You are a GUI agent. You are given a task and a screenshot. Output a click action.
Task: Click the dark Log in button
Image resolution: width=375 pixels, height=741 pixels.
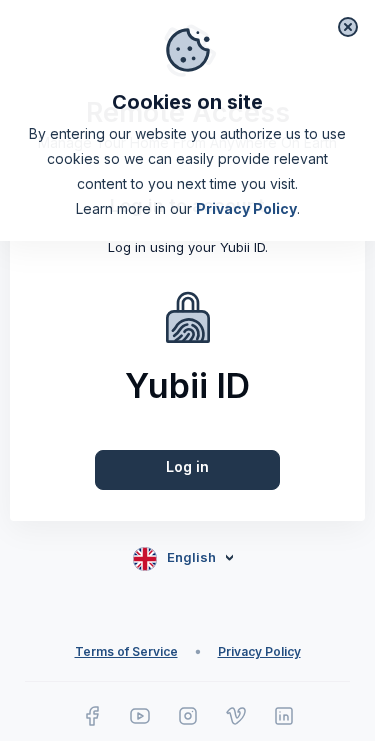coord(188,470)
